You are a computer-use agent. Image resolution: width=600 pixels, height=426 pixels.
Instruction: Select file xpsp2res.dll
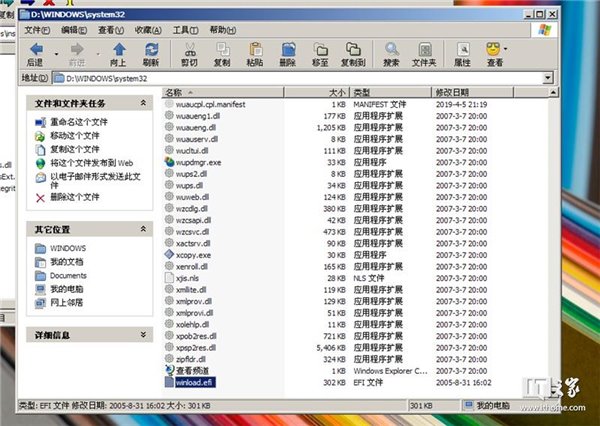pos(196,348)
